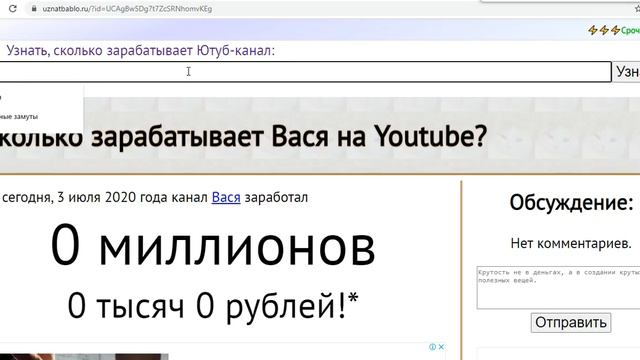Click the padlock site security icon
The height and width of the screenshot is (360, 640).
pos(34,9)
